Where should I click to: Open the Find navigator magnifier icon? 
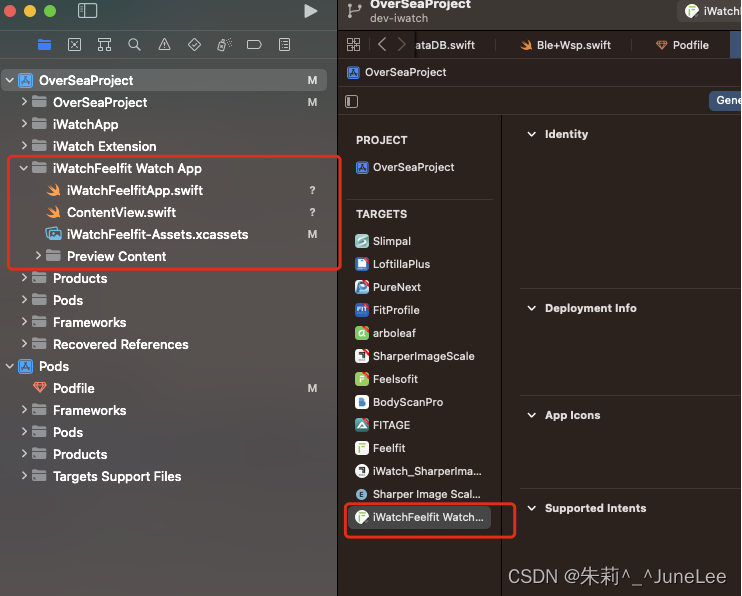coord(134,45)
